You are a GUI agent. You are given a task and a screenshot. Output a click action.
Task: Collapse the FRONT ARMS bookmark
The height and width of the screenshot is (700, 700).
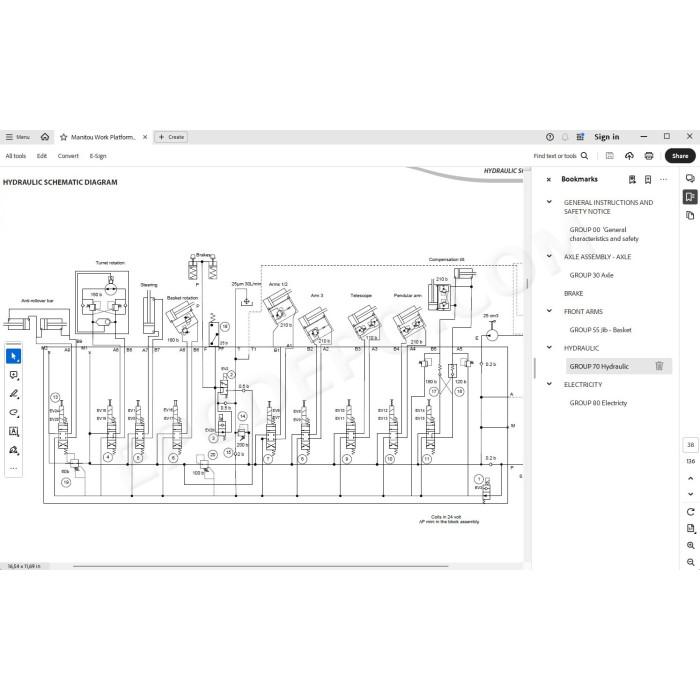pyautogui.click(x=549, y=311)
